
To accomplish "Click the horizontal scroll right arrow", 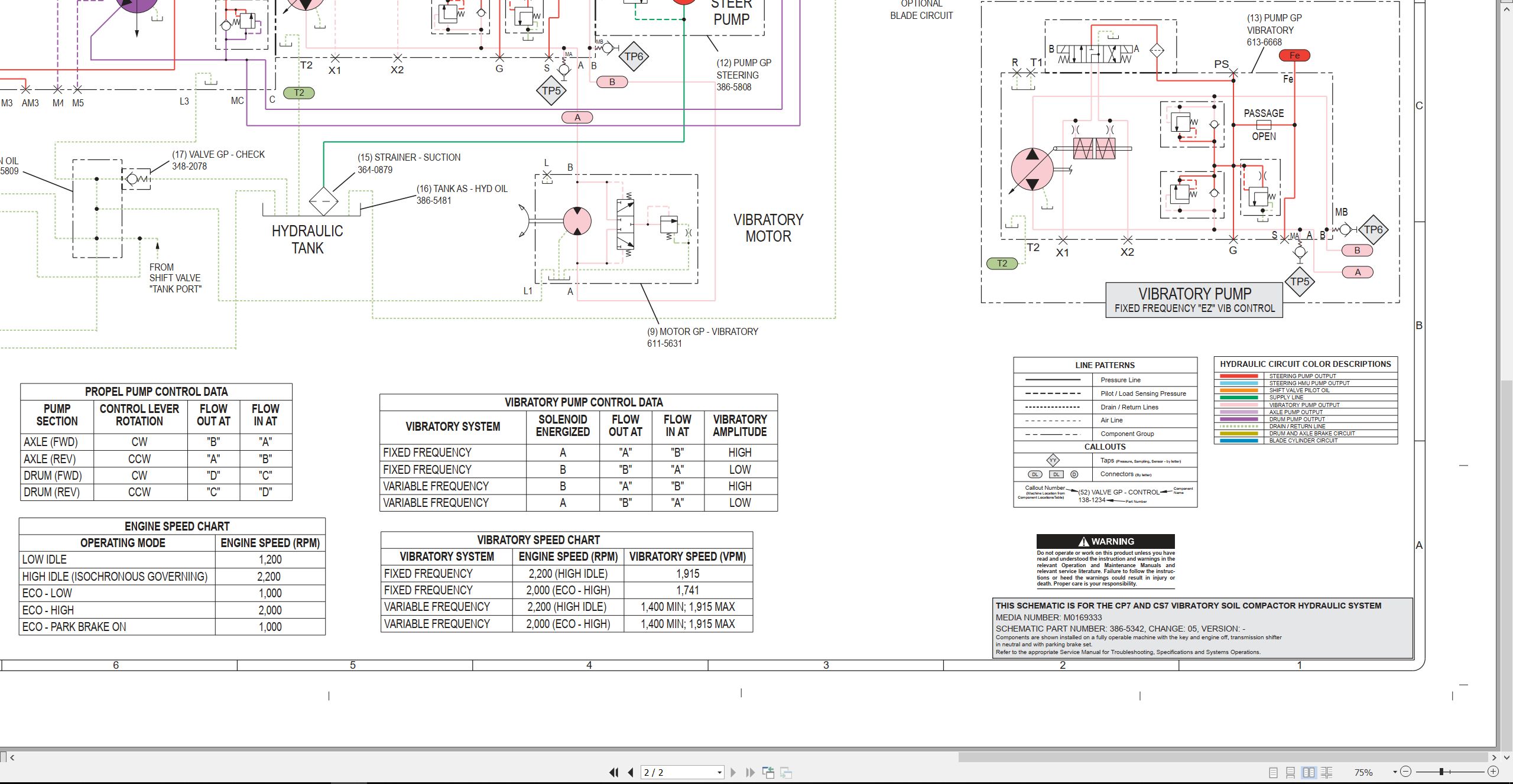I will pos(1493,757).
